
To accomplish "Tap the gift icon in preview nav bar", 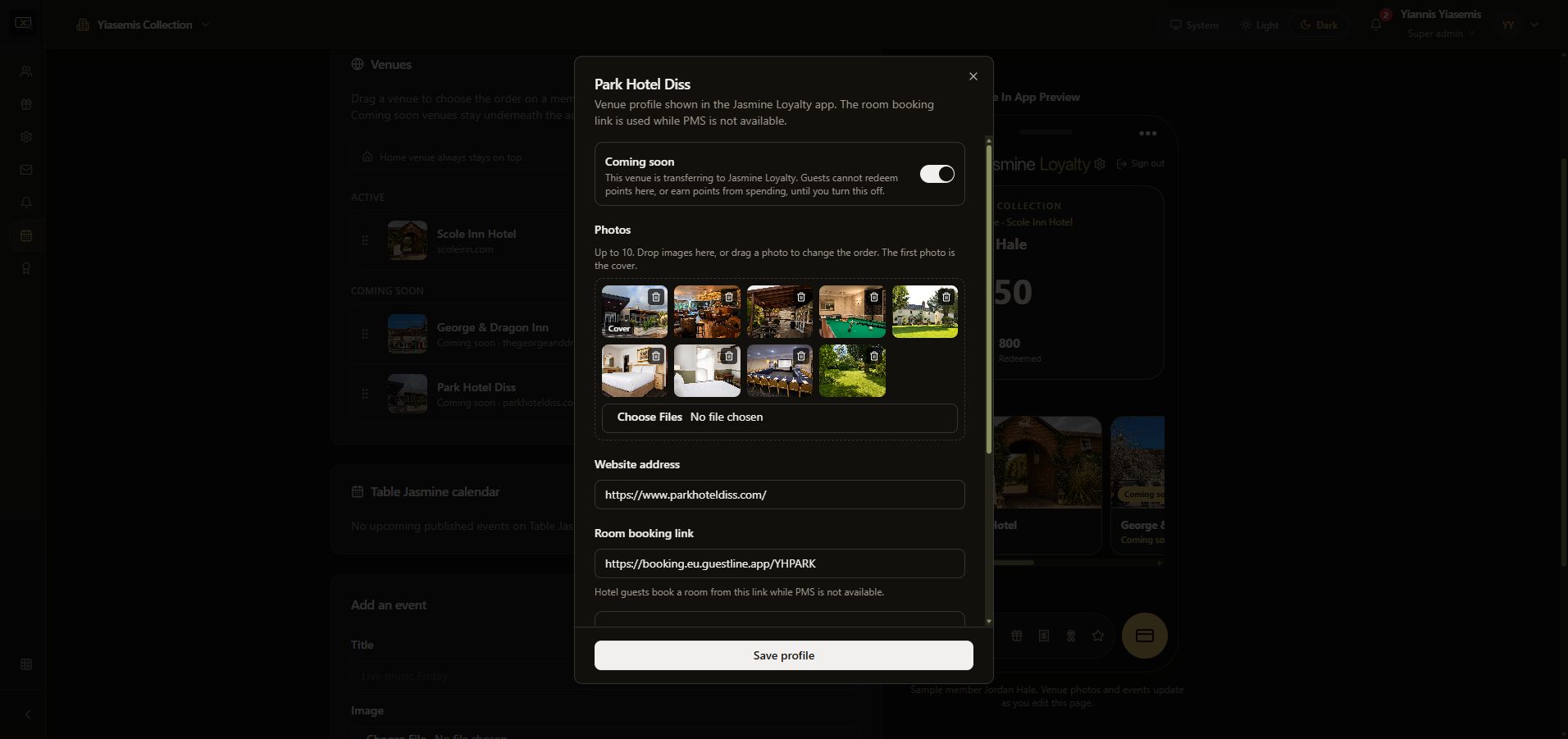I will (x=1017, y=636).
